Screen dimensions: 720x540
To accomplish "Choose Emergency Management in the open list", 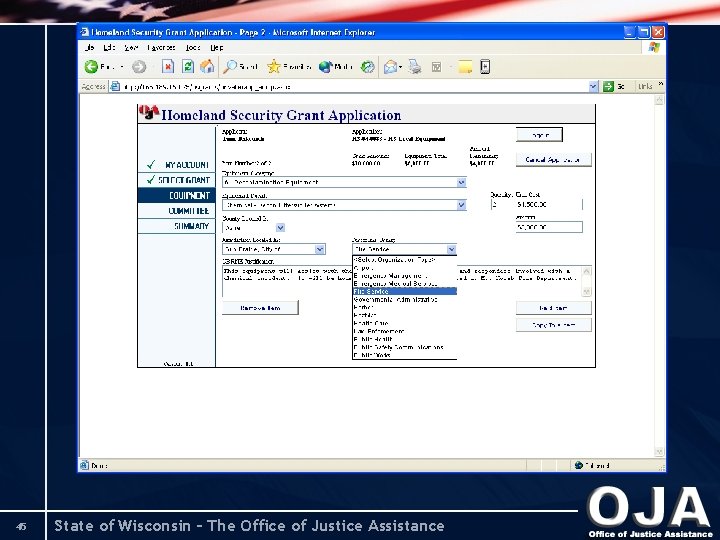I will 405,276.
